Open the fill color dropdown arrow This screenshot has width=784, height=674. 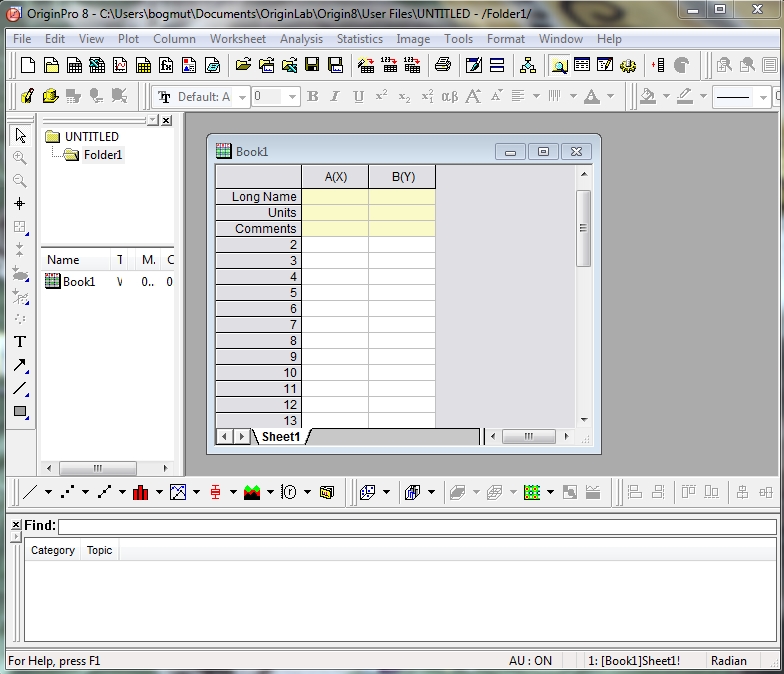click(666, 96)
